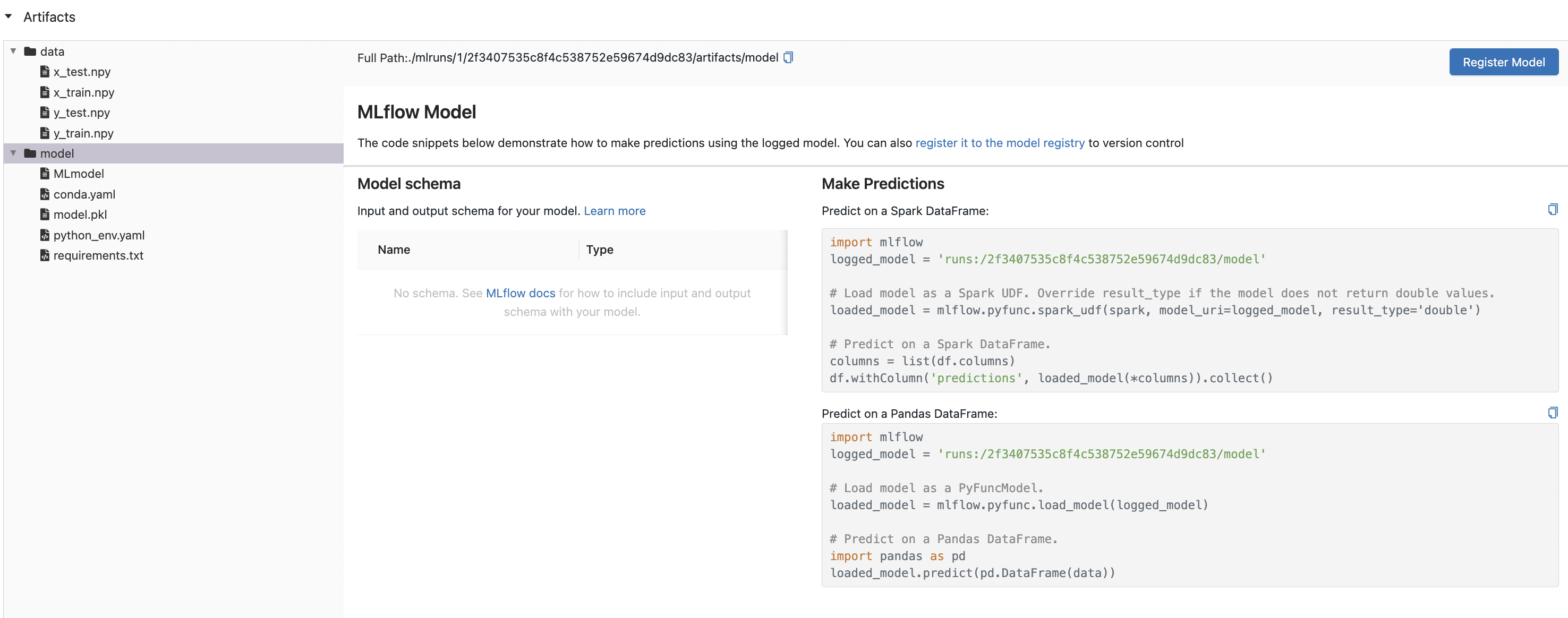Click the x_test.npy file icon

(44, 71)
